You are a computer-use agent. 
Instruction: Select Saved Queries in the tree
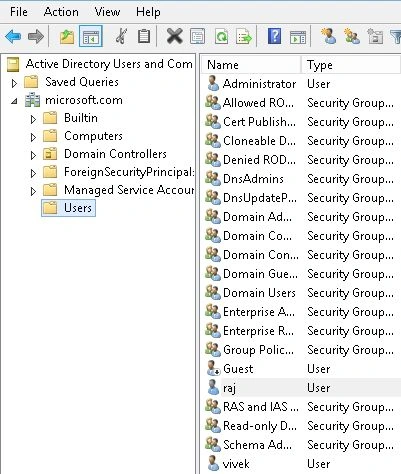click(82, 82)
